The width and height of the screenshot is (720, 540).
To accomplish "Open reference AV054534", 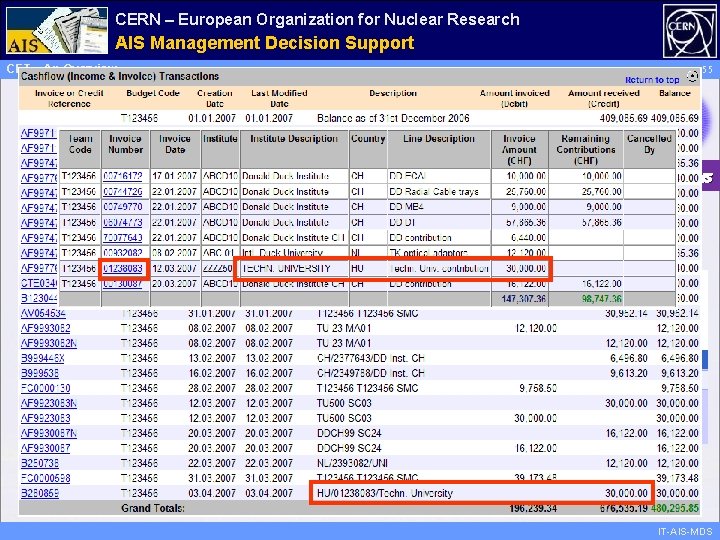I will pyautogui.click(x=43, y=314).
